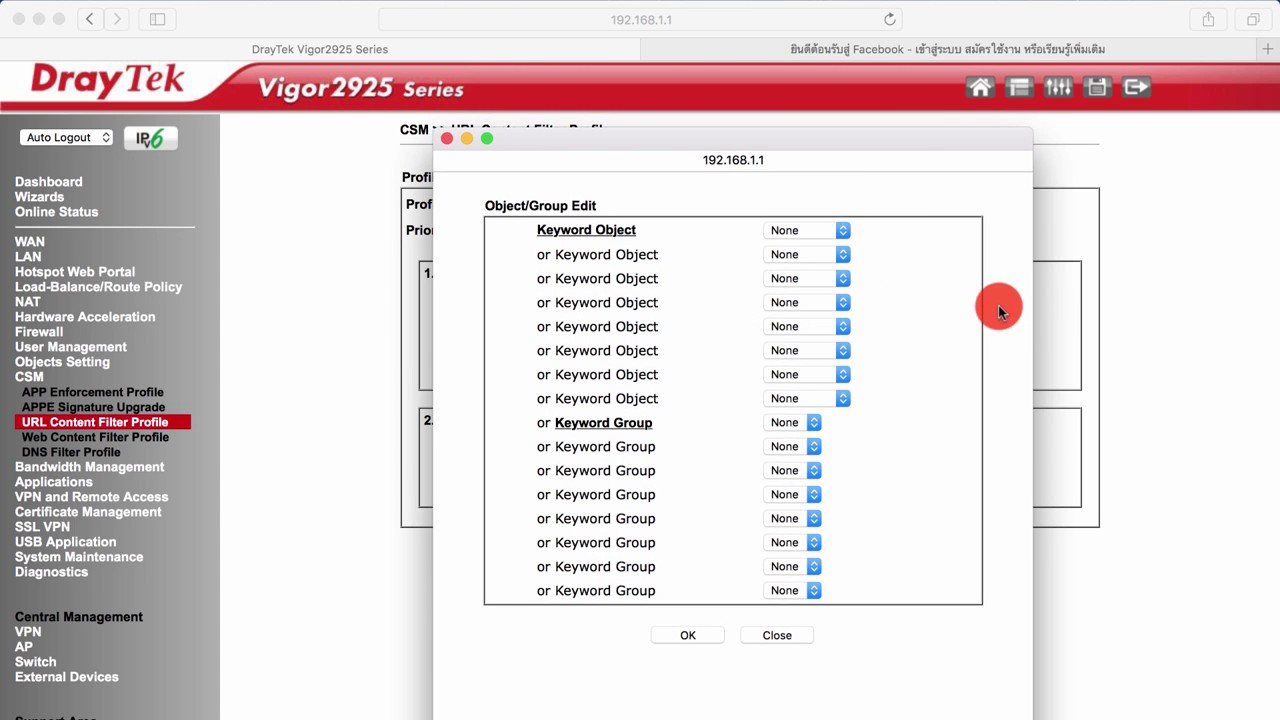
Task: Open Applications menu in sidebar
Action: (54, 482)
